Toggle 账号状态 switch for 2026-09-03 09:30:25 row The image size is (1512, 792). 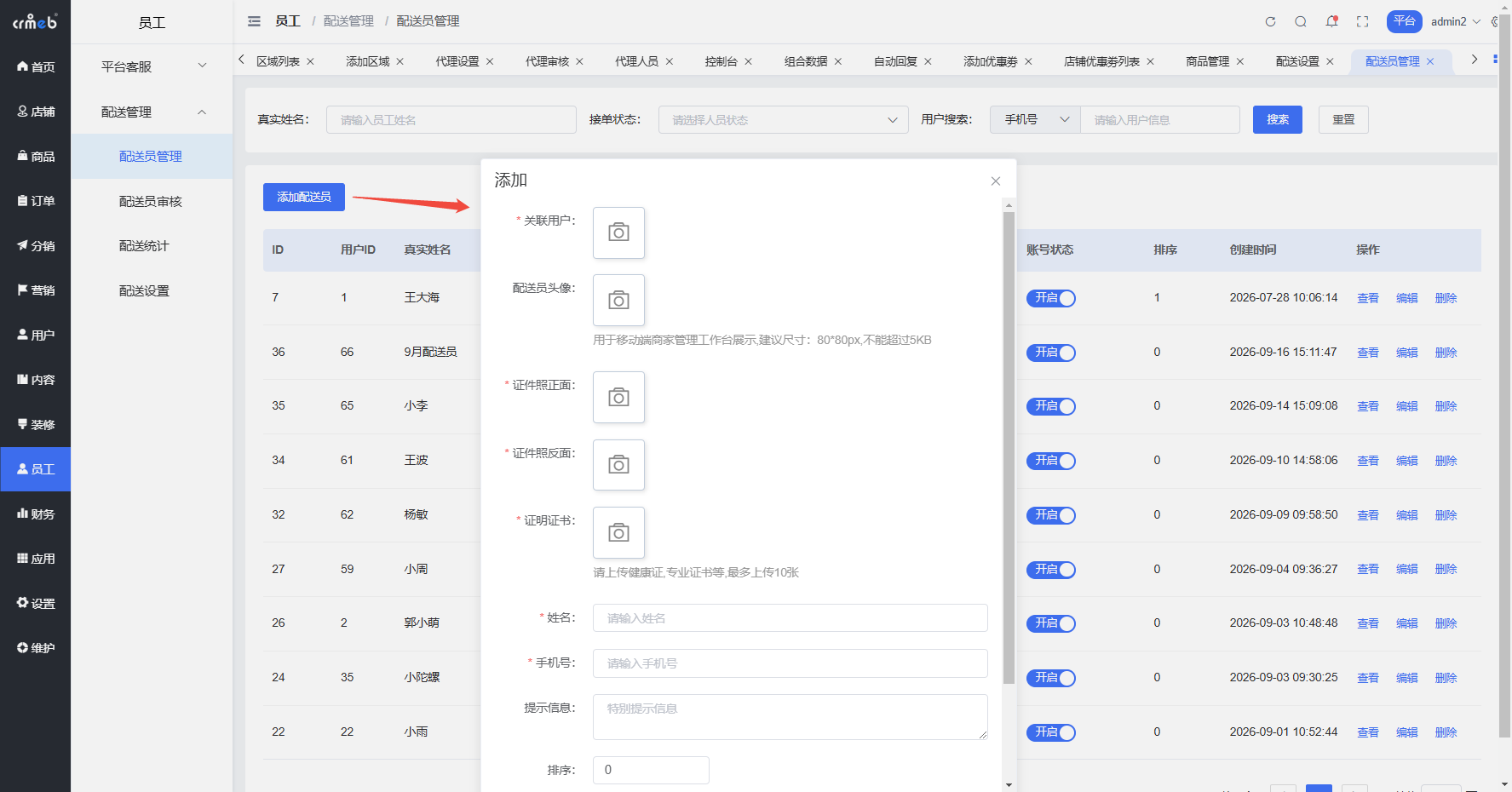(x=1050, y=678)
